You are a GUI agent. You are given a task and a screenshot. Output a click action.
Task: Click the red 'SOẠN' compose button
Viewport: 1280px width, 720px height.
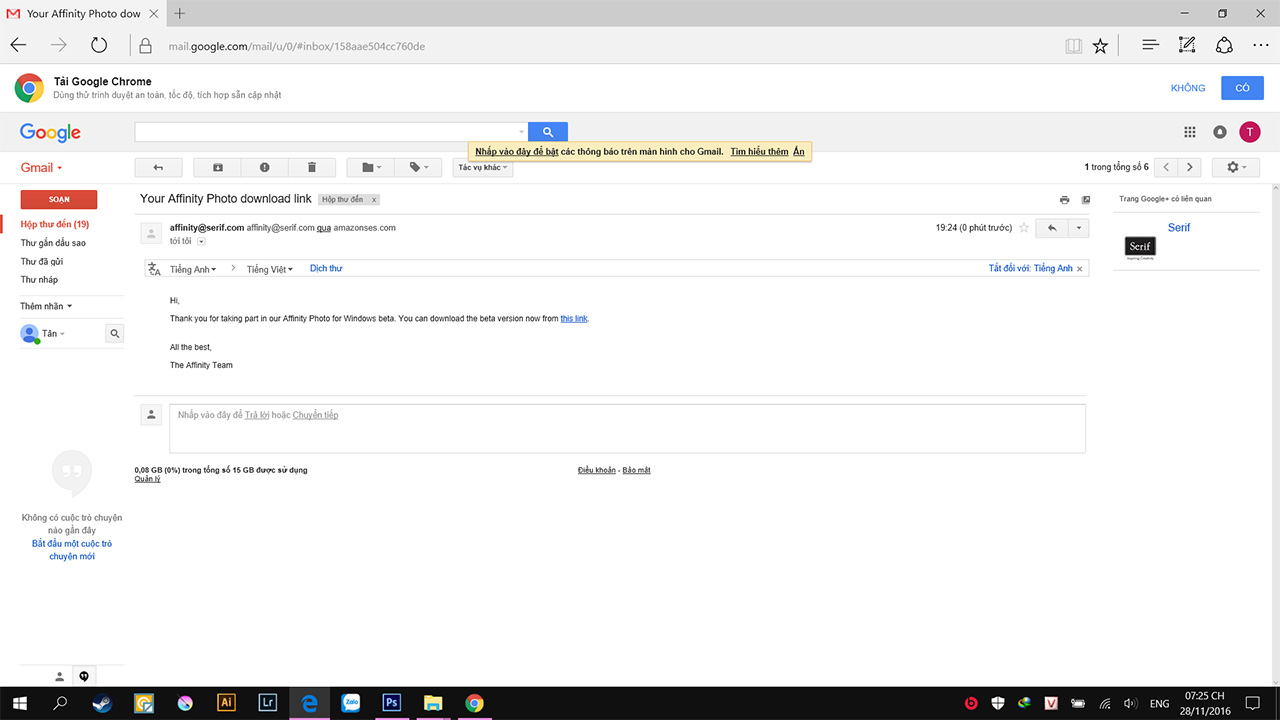click(59, 200)
